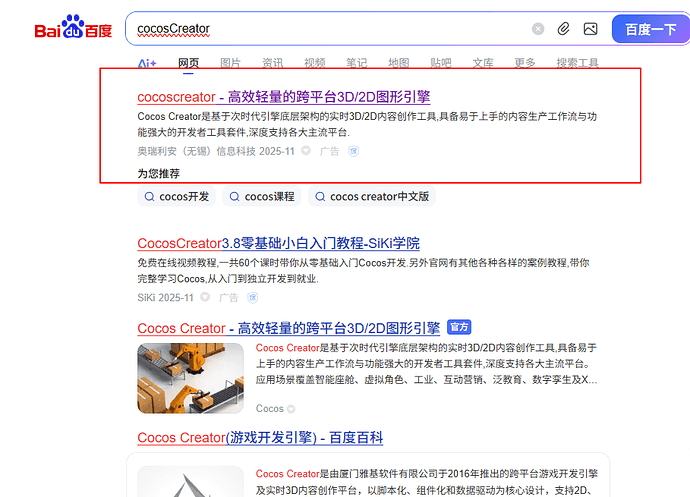Switch to the 图片 tab
Image resolution: width=690 pixels, height=497 pixels.
pos(231,63)
